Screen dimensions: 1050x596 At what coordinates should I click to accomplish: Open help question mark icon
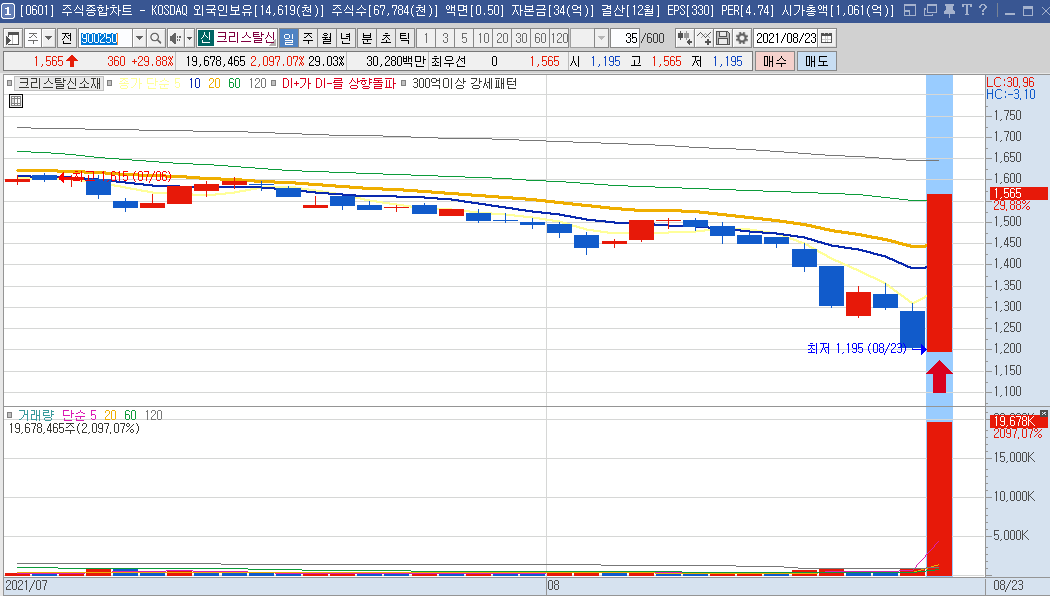(x=983, y=10)
